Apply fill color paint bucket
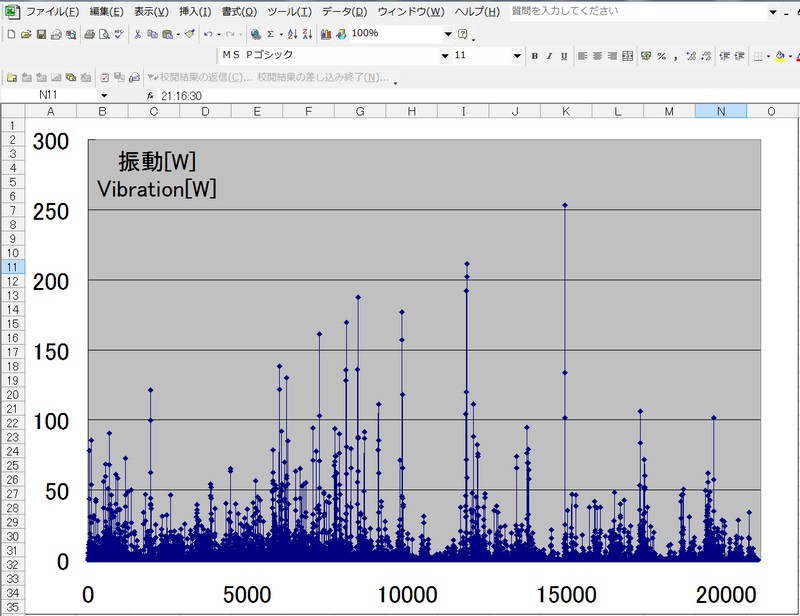This screenshot has width=800, height=616. point(780,56)
